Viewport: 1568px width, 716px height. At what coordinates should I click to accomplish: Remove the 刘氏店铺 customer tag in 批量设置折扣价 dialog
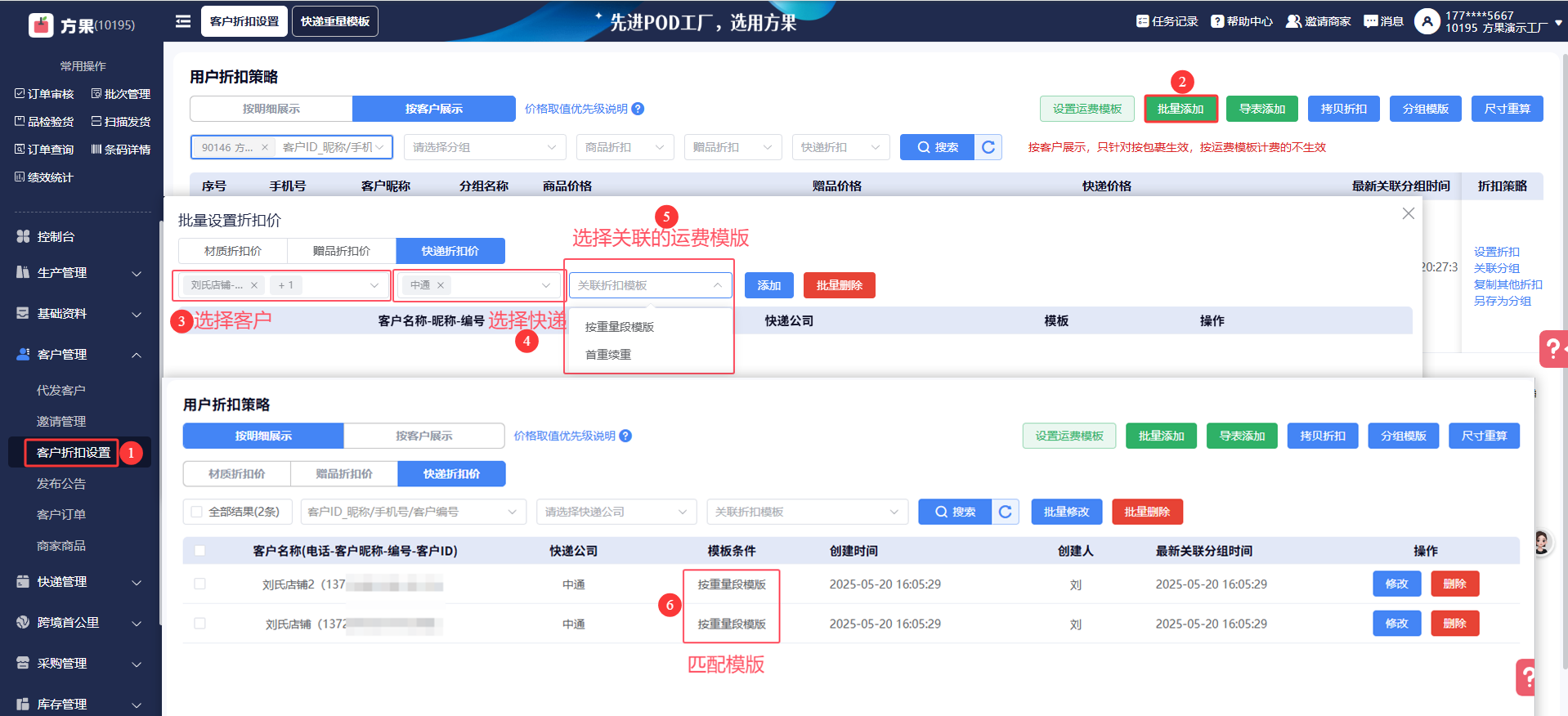pos(254,285)
